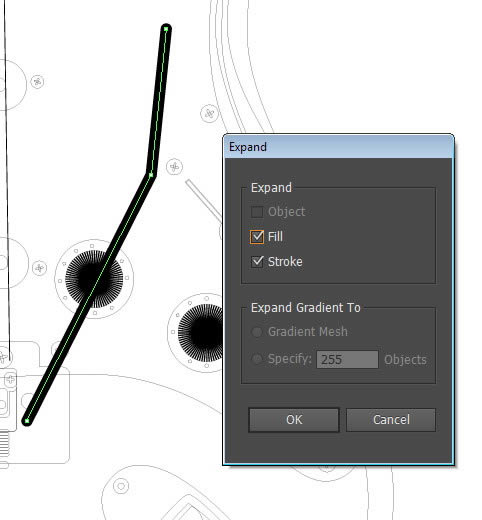Select the bottom anchor point of the path
482x520 pixels.
click(x=27, y=421)
